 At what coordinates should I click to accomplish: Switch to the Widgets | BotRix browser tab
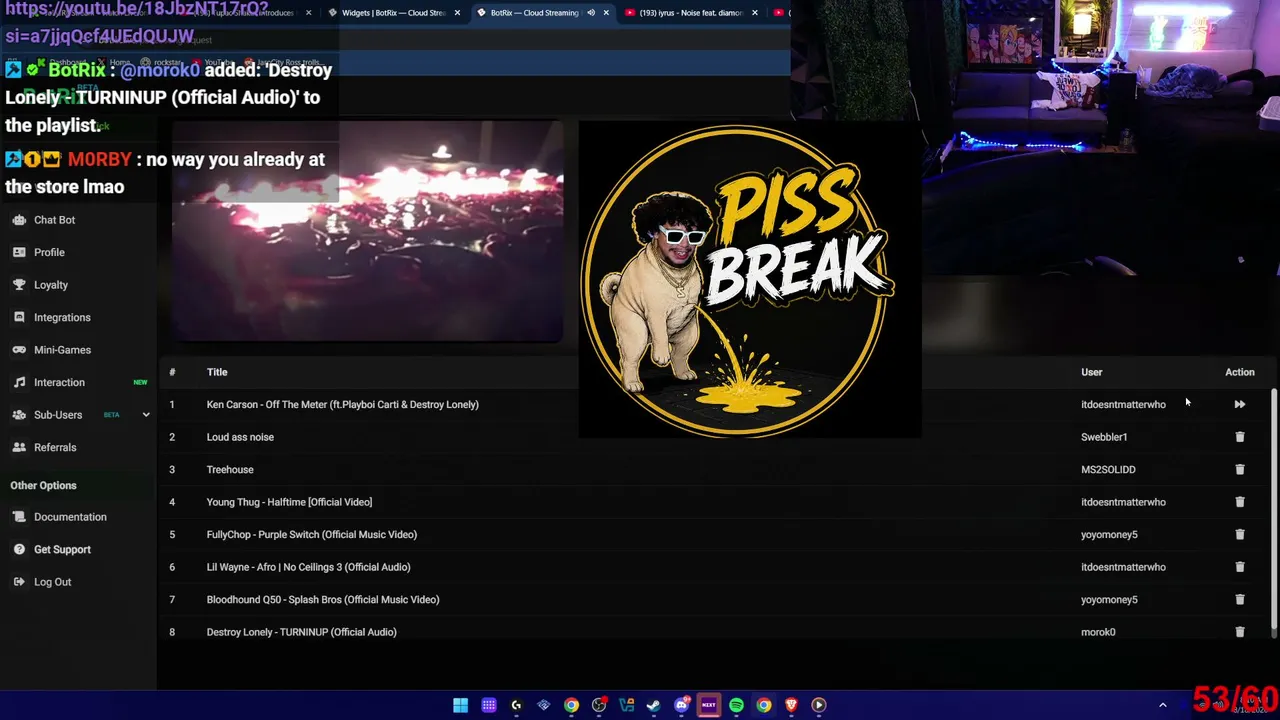393,13
